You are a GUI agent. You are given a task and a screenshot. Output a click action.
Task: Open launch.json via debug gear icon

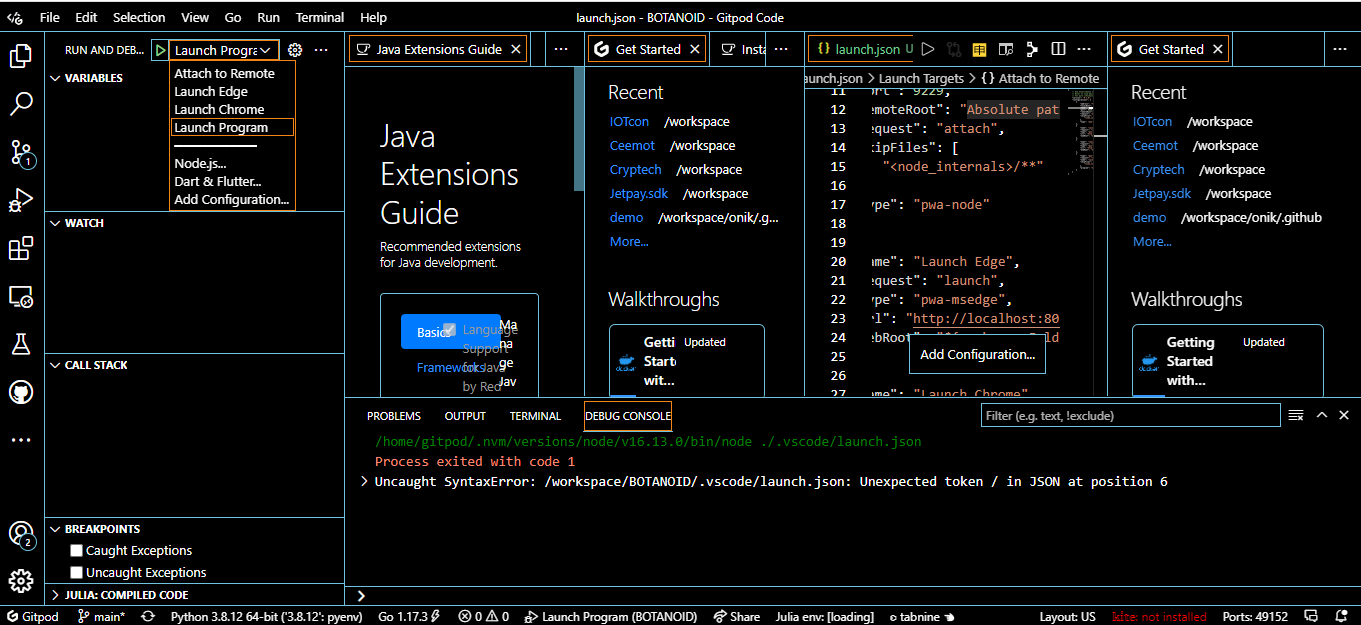tap(295, 50)
